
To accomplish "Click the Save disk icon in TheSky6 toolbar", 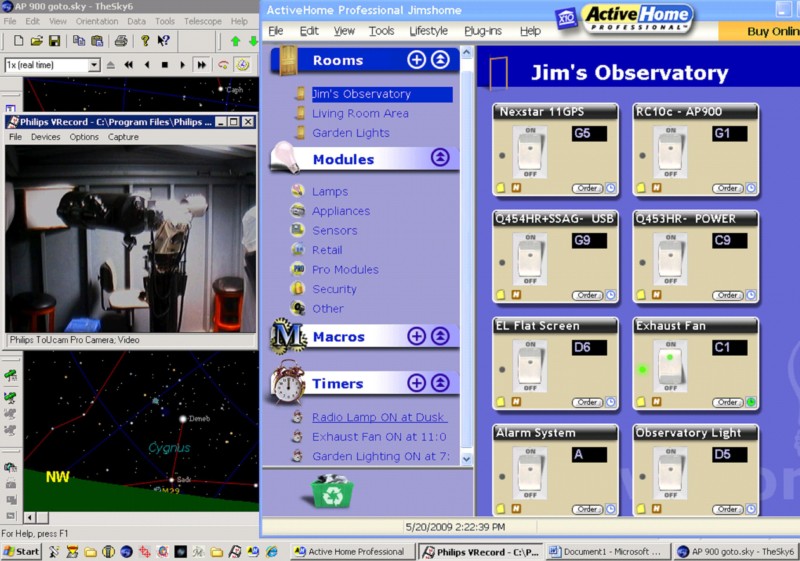I will click(x=54, y=41).
